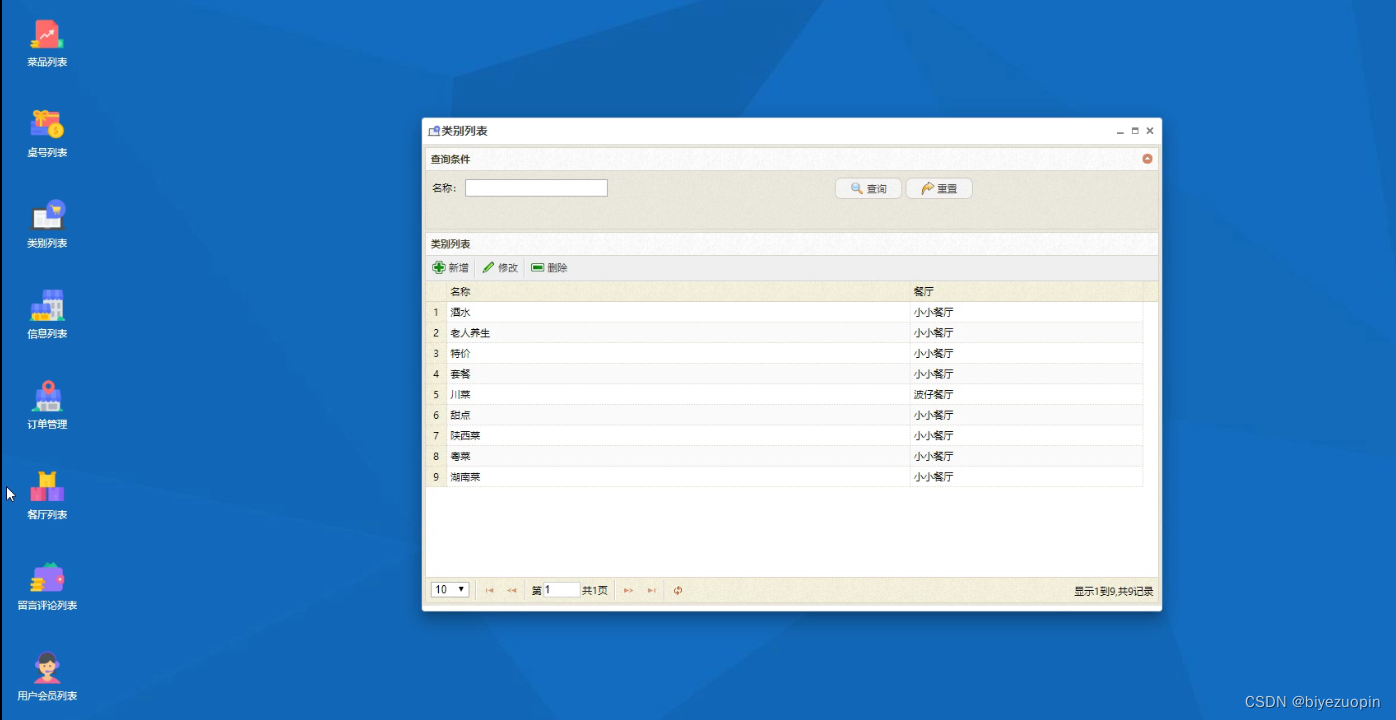Open the 信息列表 desktop icon
The width and height of the screenshot is (1396, 720).
(47, 315)
